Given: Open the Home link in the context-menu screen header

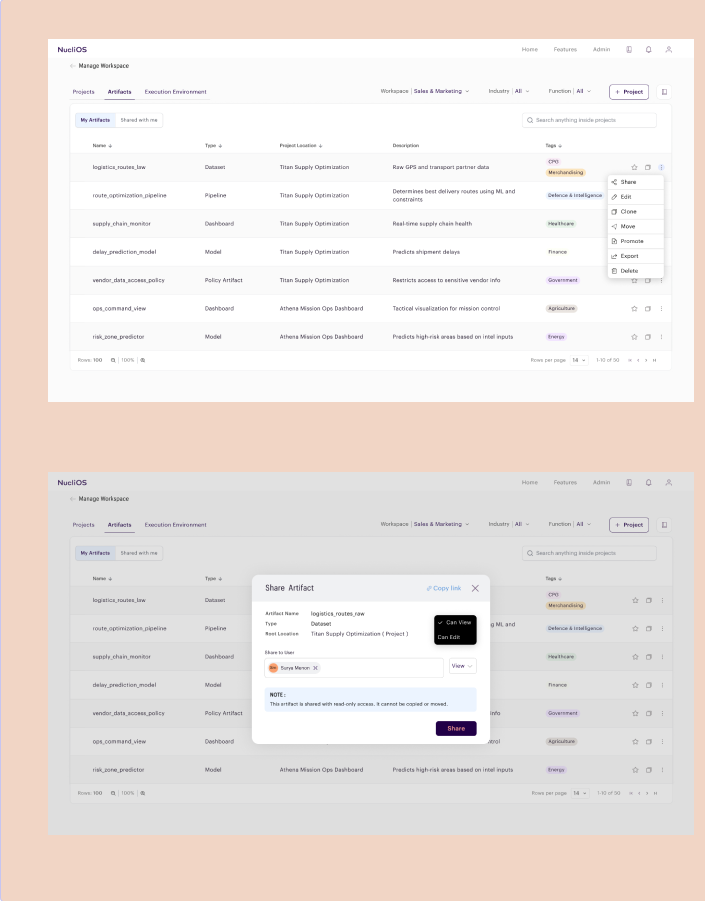Looking at the screenshot, I should (530, 49).
